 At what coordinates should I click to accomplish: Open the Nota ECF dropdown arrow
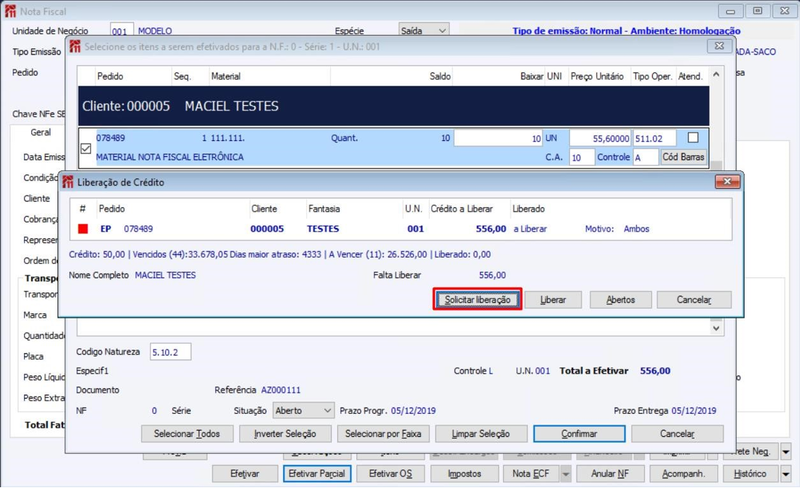point(565,474)
